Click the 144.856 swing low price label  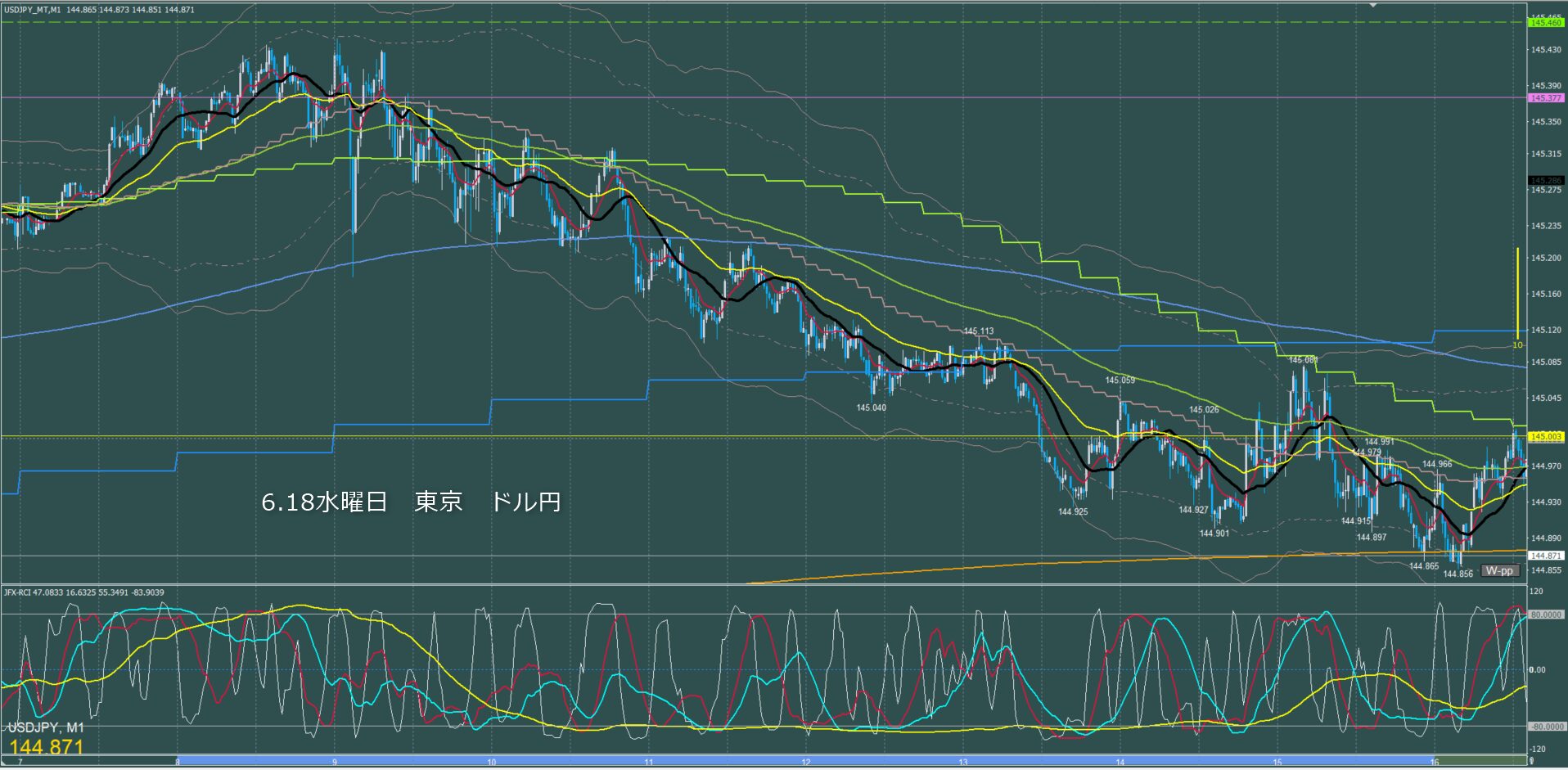click(x=1458, y=574)
